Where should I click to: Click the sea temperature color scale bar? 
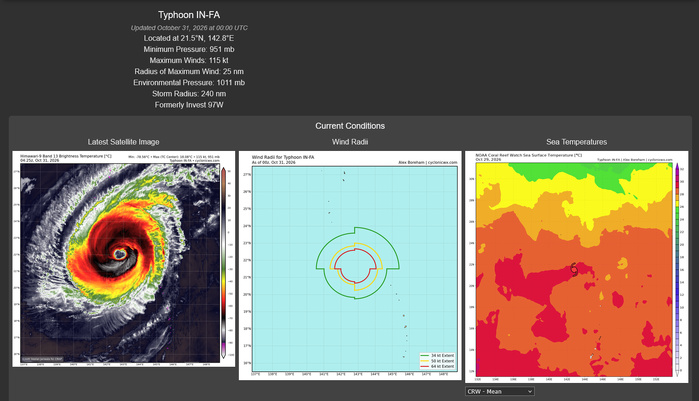(677, 270)
